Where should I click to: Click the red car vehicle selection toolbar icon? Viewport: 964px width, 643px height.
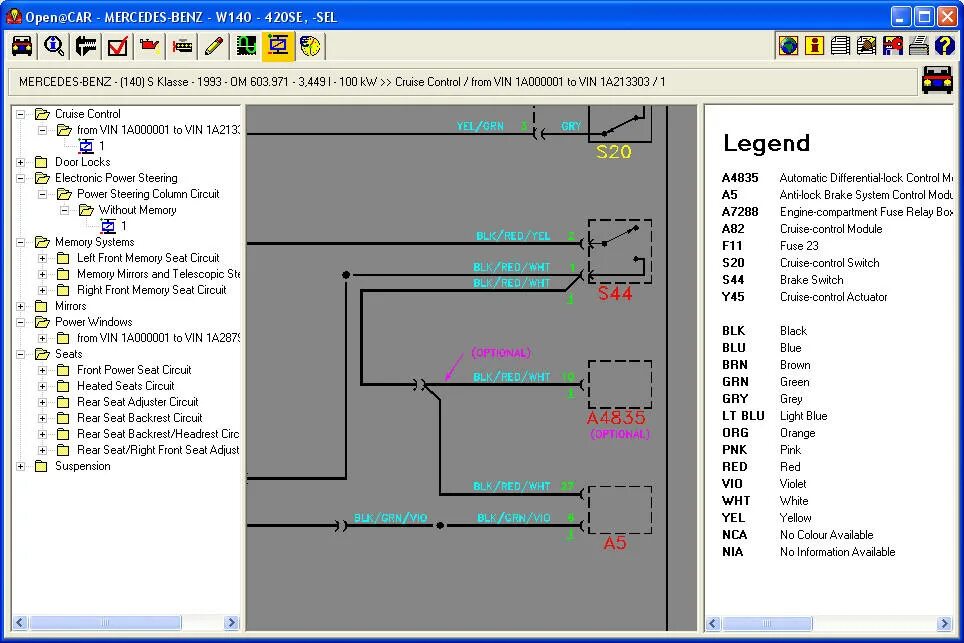22,46
